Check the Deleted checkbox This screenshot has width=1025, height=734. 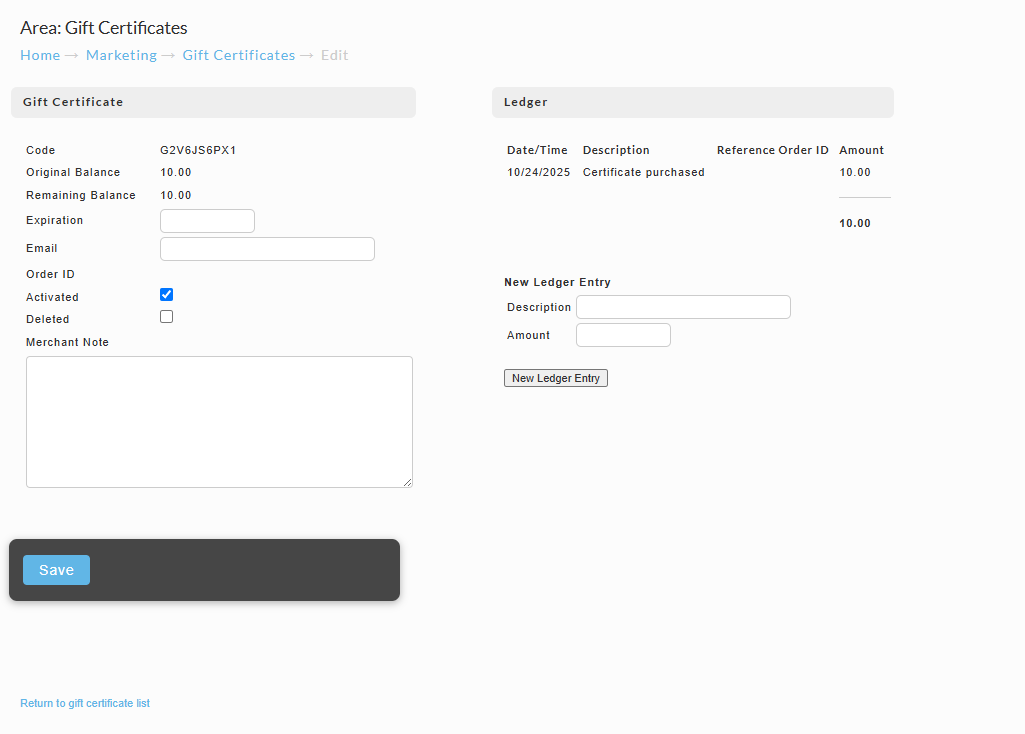click(167, 317)
